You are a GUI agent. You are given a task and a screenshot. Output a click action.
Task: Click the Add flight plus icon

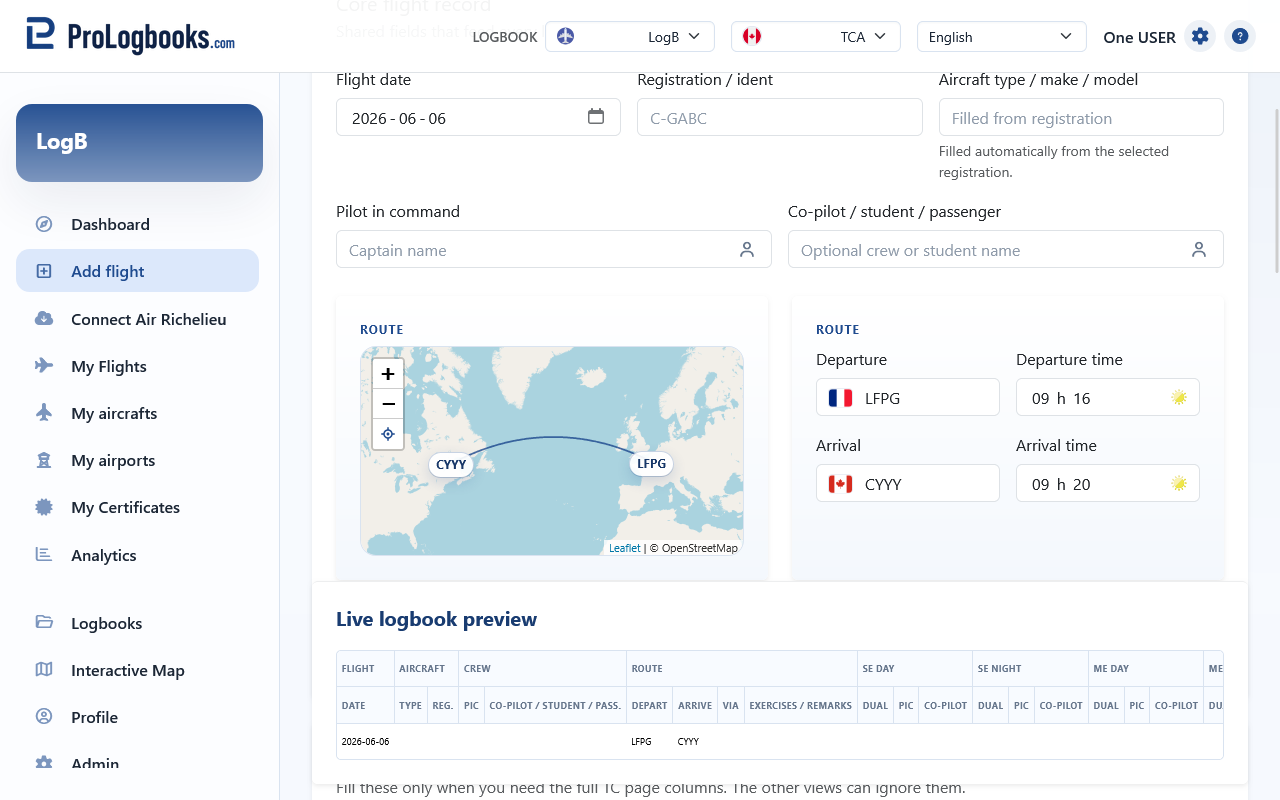click(x=44, y=271)
